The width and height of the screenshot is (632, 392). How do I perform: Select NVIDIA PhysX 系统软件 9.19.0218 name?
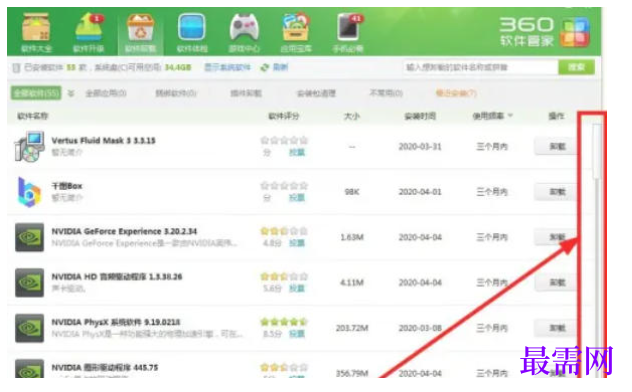pos(116,322)
